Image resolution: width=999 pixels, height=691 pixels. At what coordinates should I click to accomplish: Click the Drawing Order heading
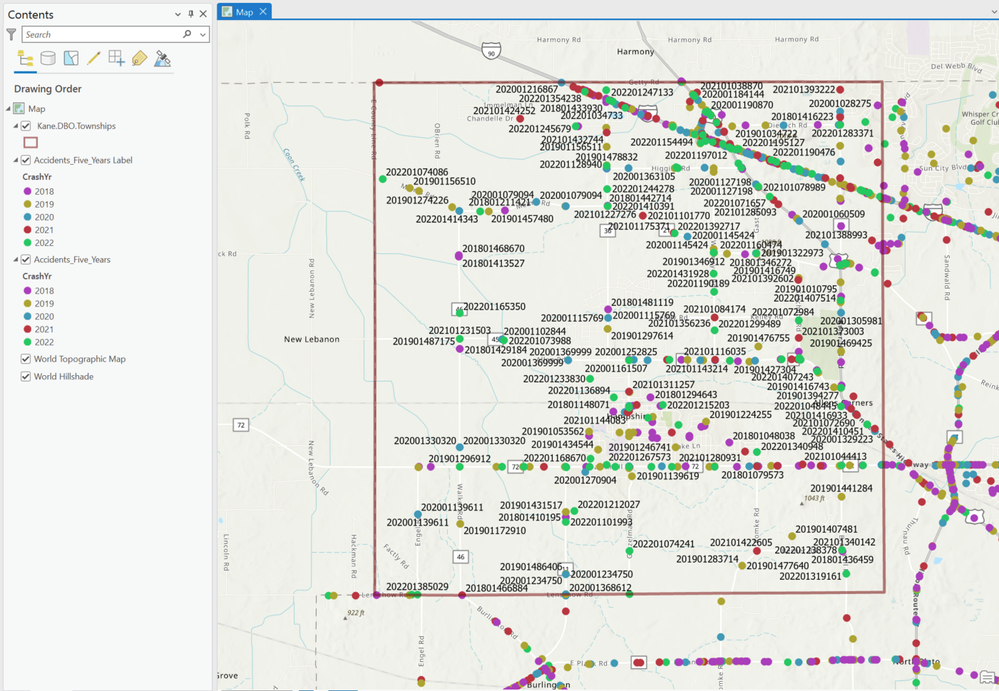[x=48, y=89]
